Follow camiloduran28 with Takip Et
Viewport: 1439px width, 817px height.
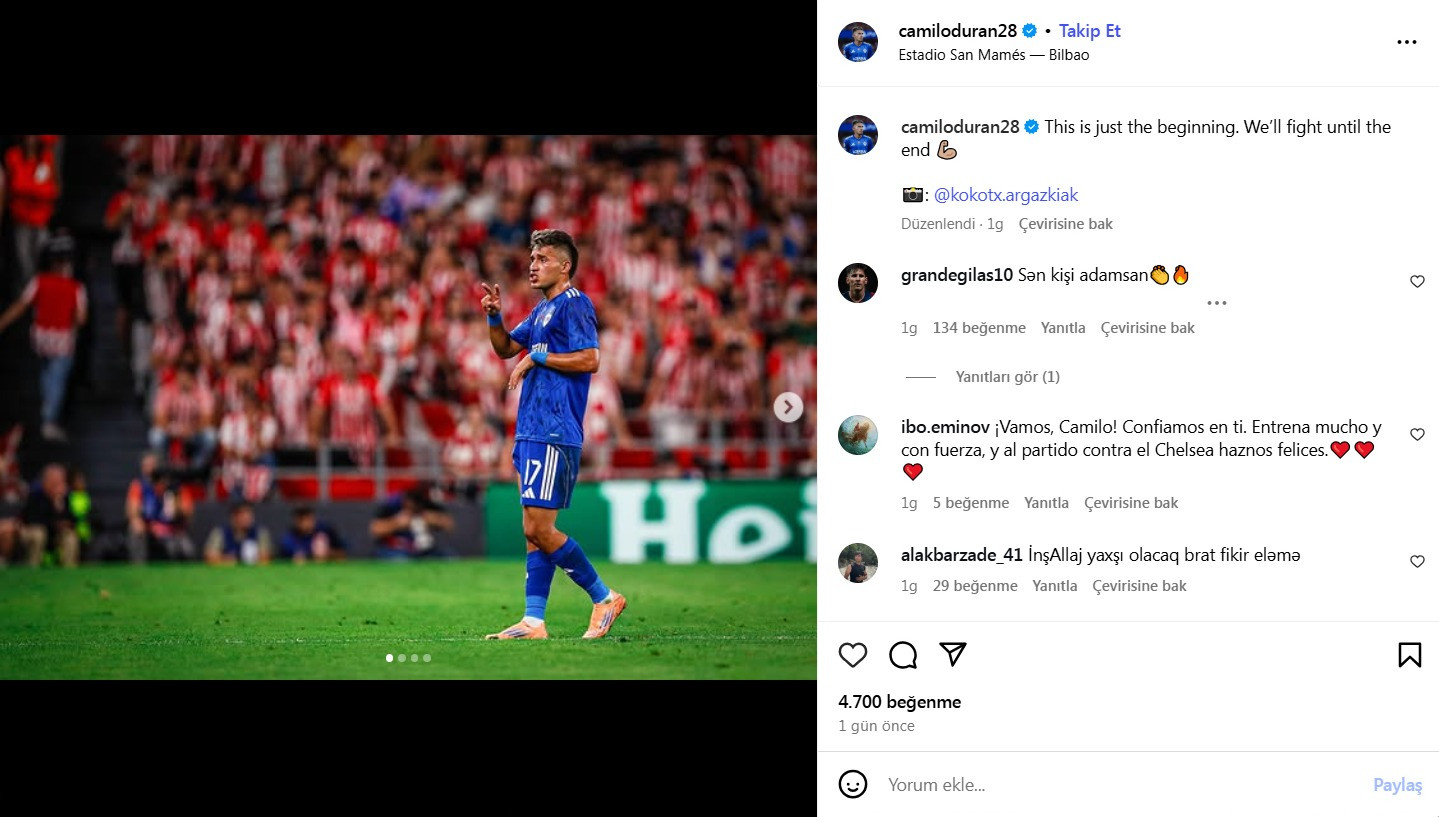[x=1090, y=31]
